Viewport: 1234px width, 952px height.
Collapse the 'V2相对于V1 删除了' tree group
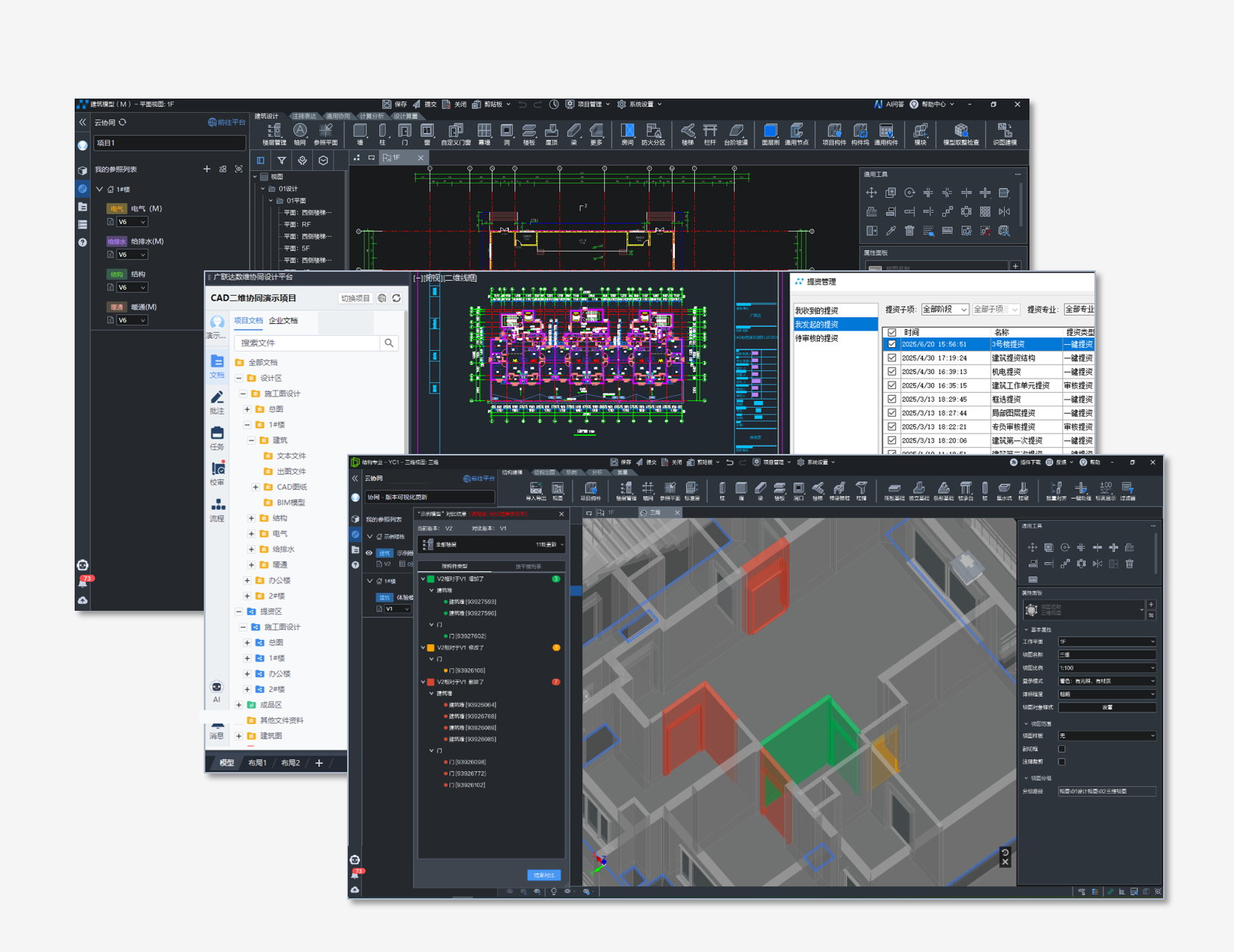[x=423, y=682]
